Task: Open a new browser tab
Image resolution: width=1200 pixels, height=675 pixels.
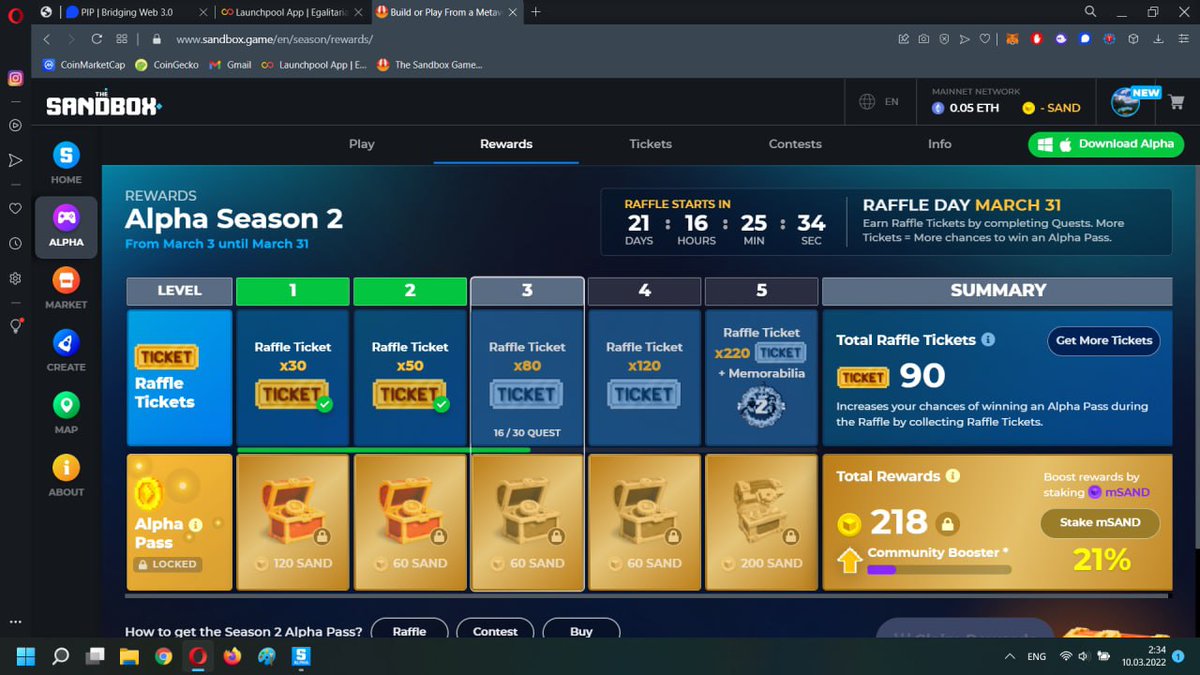Action: pyautogui.click(x=536, y=12)
